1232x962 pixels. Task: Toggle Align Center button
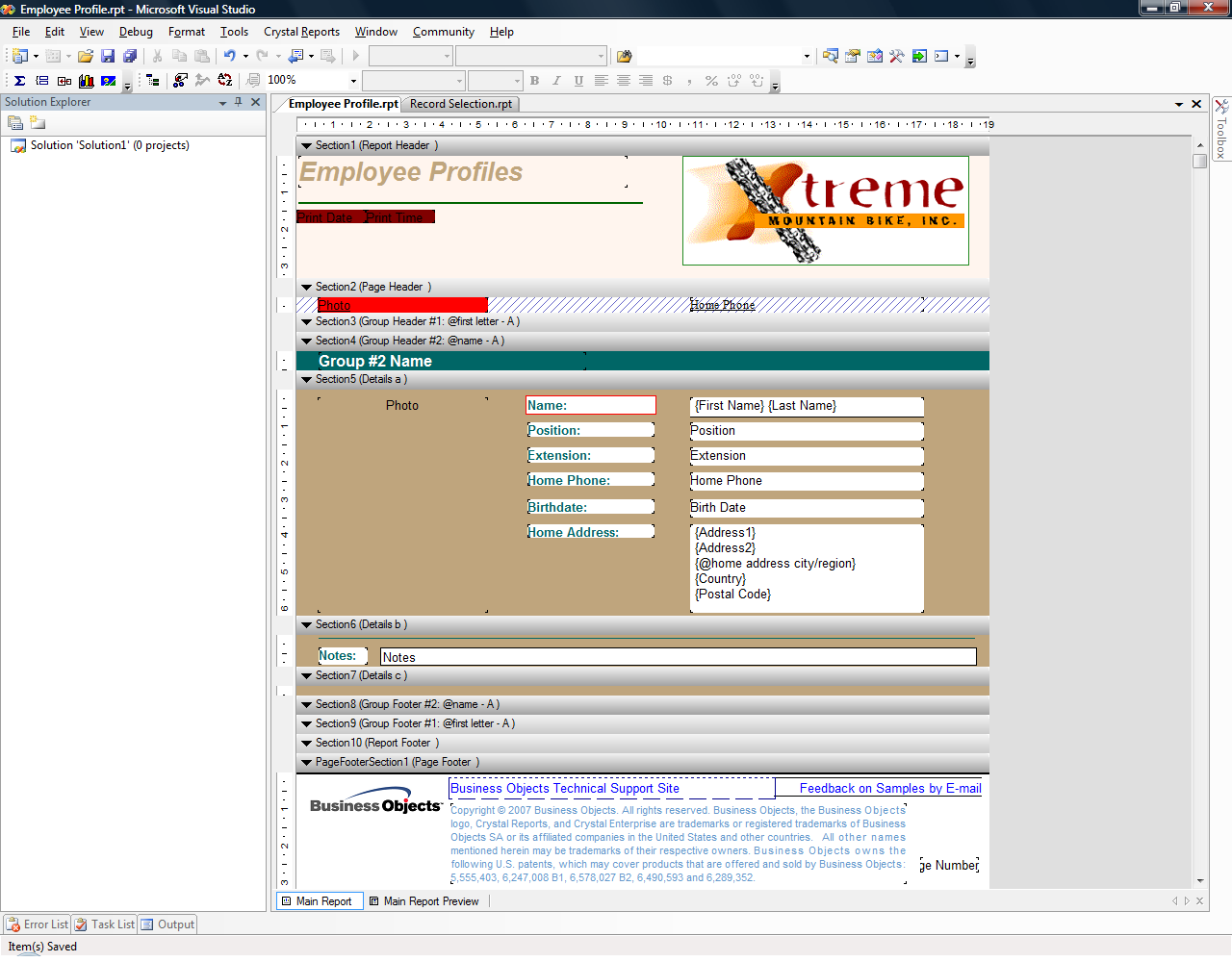(623, 81)
